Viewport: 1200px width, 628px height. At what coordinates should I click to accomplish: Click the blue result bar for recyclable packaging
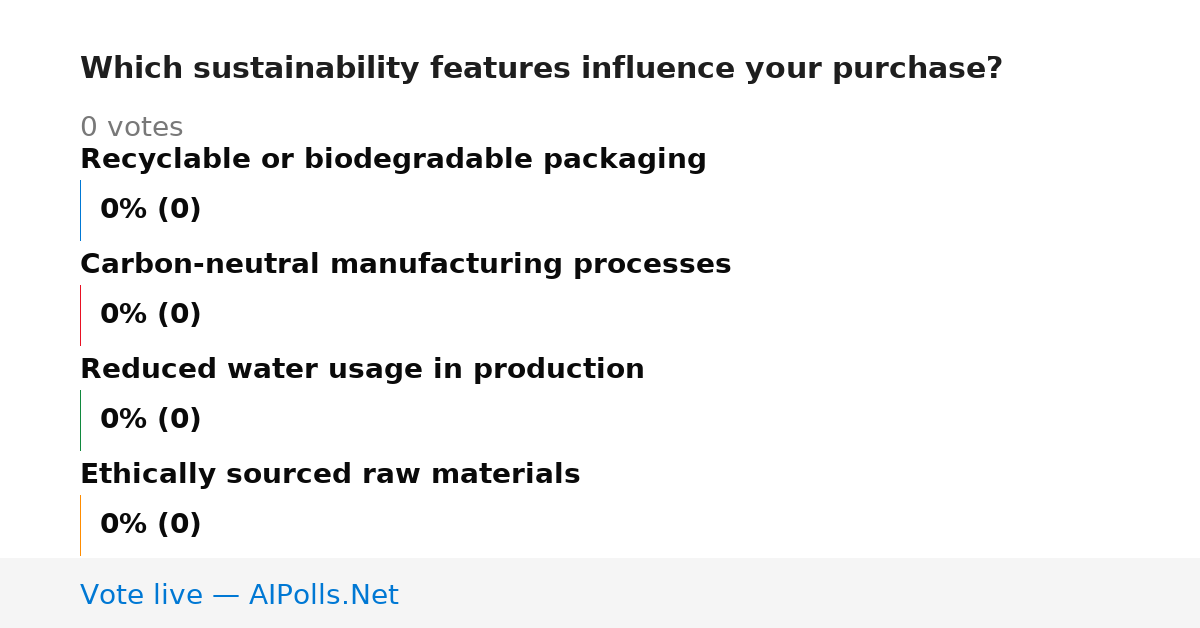[x=80, y=210]
